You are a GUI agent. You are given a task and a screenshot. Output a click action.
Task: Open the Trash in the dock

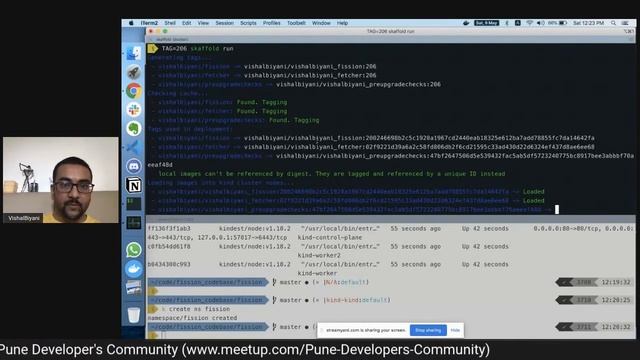click(133, 315)
